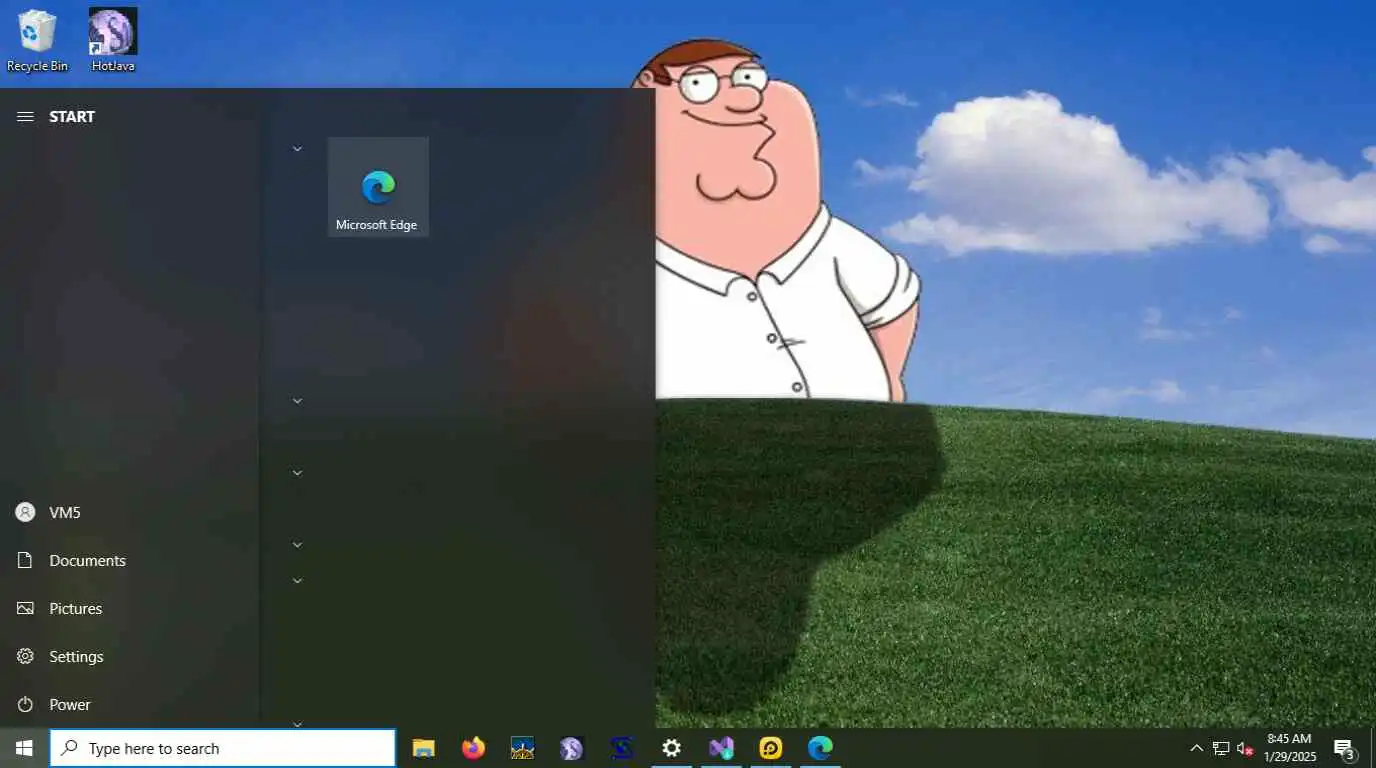Open the HotJava taskbar icon
This screenshot has height=768, width=1376.
coord(571,748)
